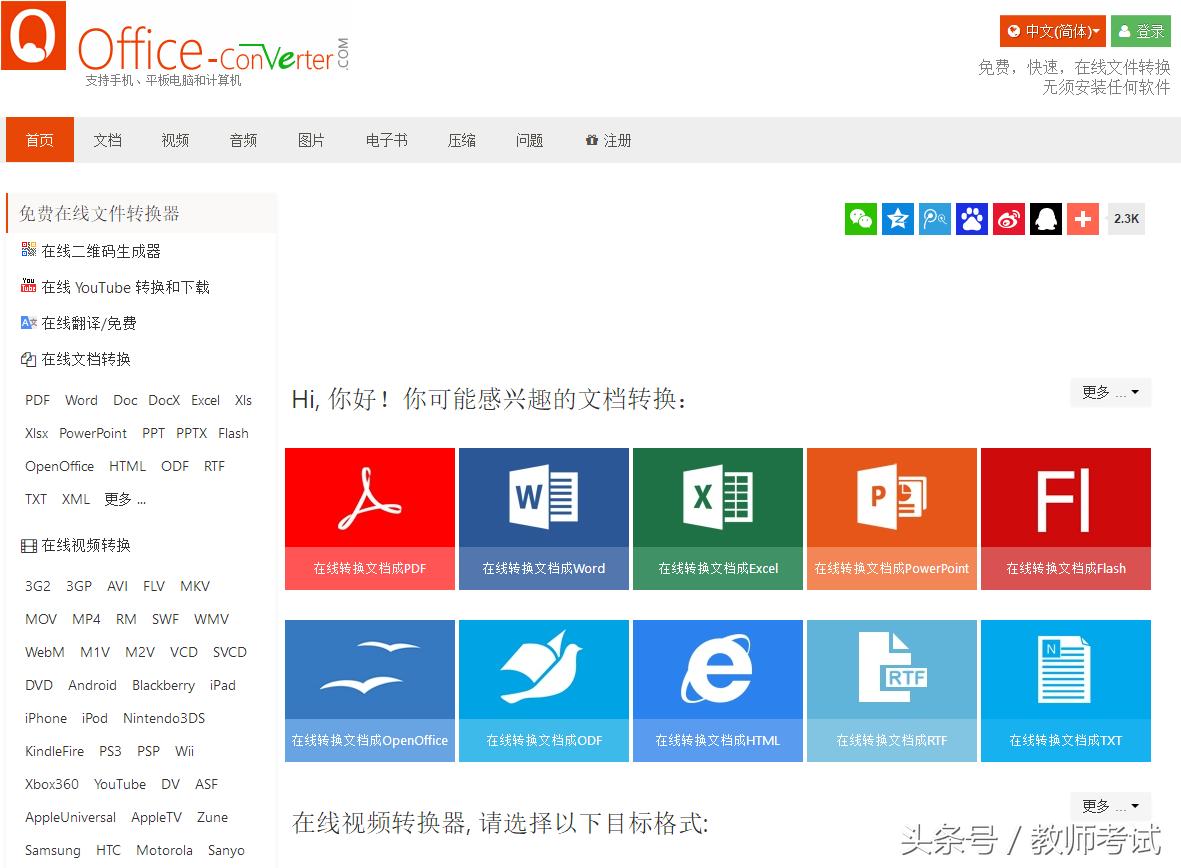Open more share options plus icon
Screen dimensions: 1181x868
(1082, 219)
